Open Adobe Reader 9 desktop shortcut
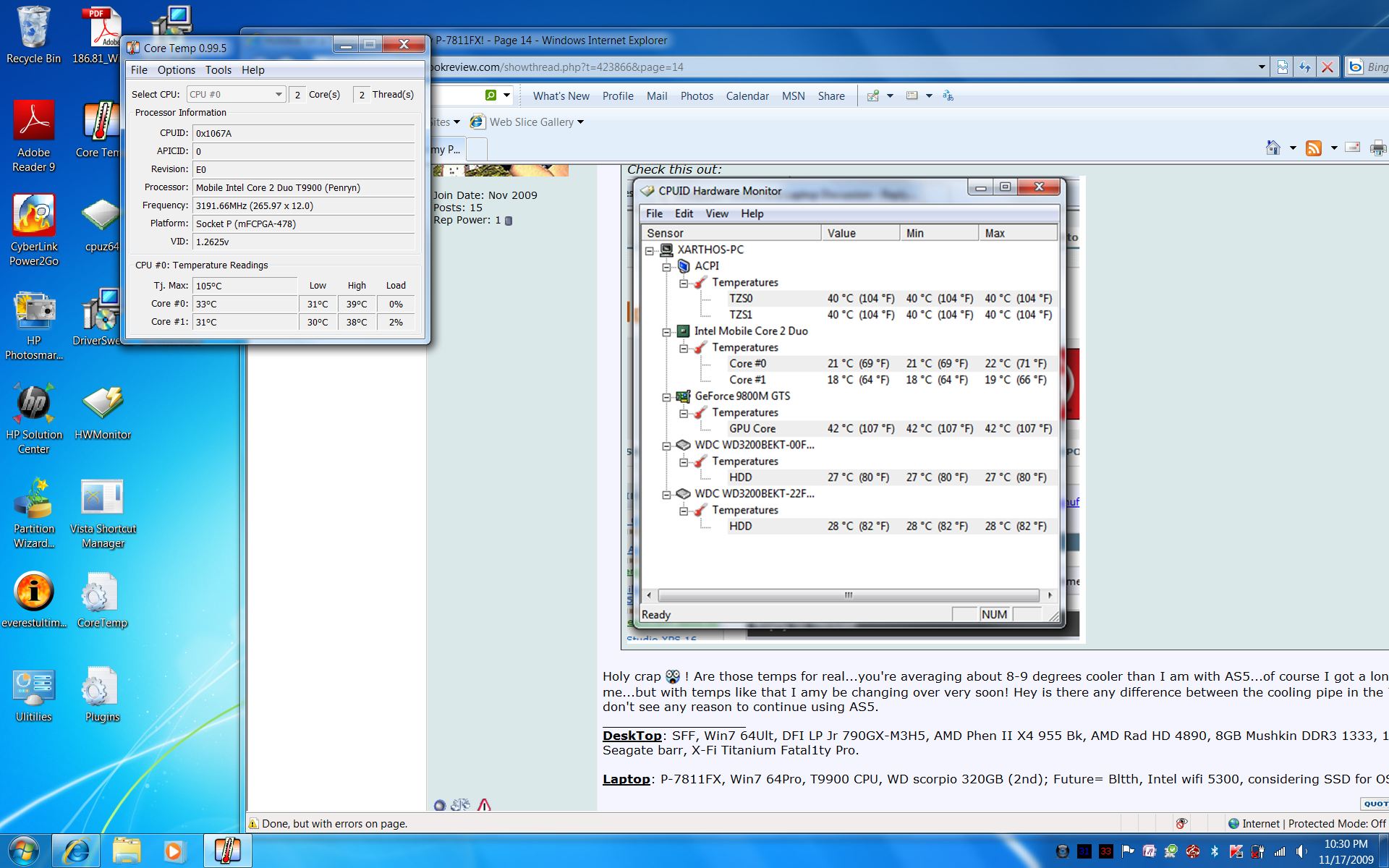The image size is (1389, 868). click(33, 136)
